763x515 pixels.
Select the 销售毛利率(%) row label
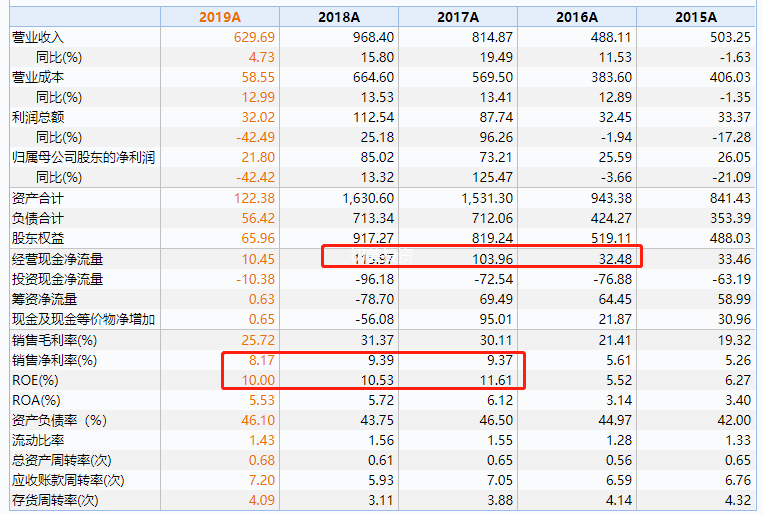pos(54,340)
